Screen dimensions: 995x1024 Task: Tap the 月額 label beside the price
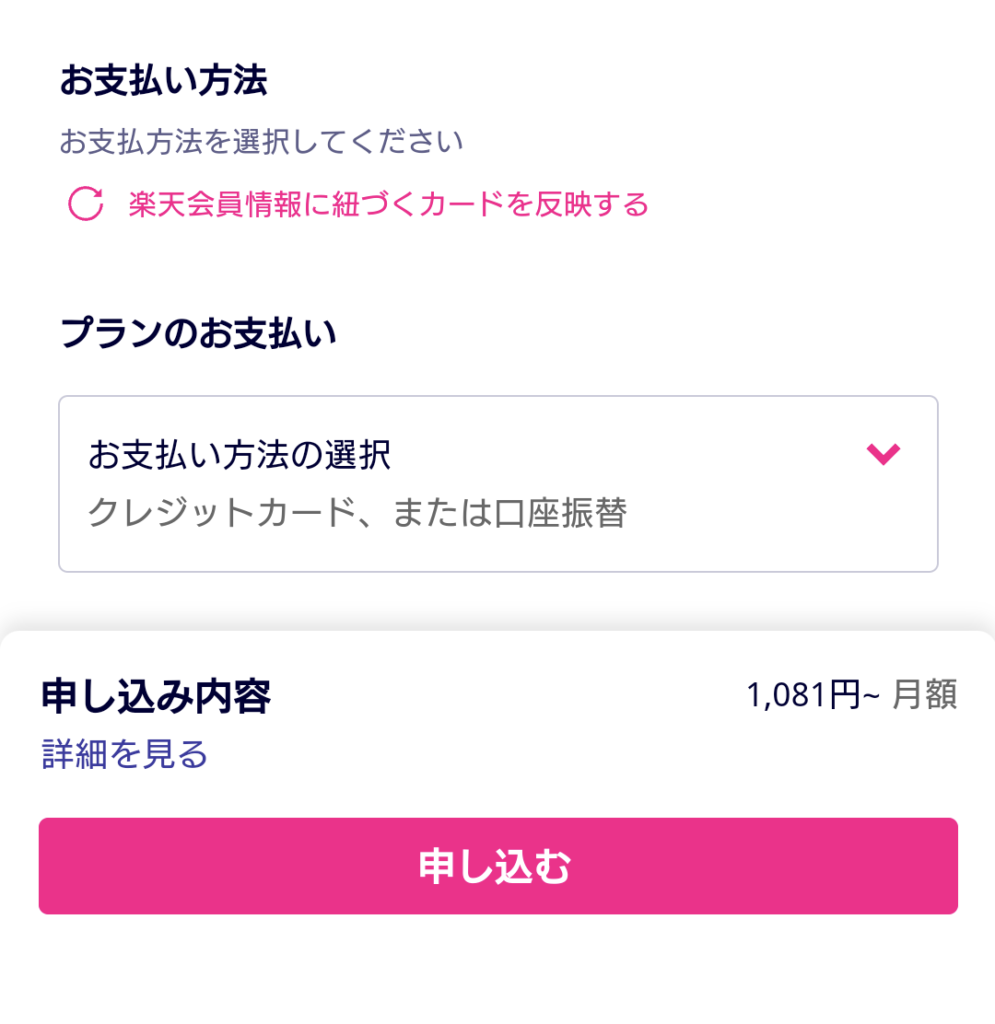(x=924, y=695)
